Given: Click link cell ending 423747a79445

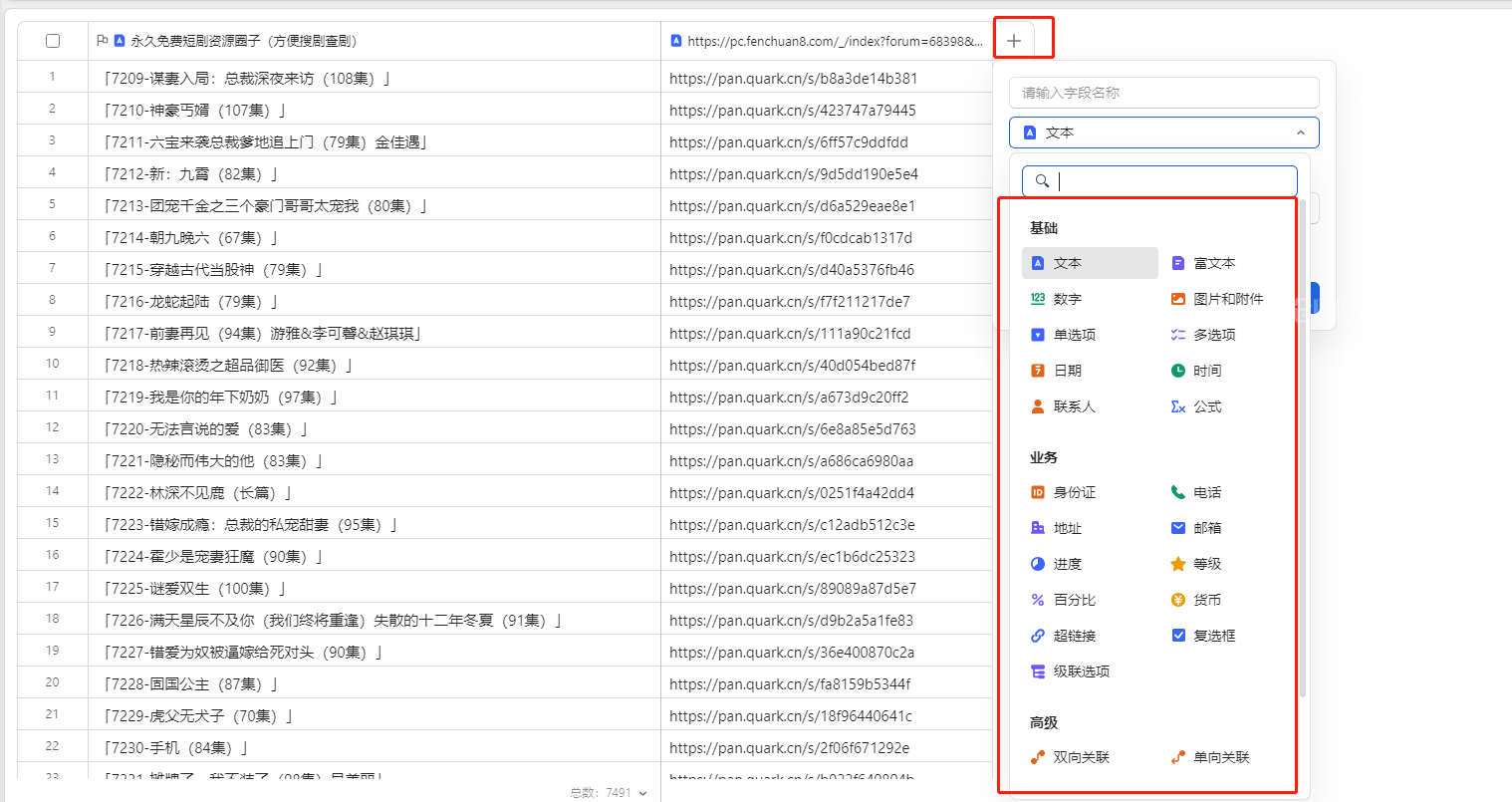Looking at the screenshot, I should tap(827, 110).
